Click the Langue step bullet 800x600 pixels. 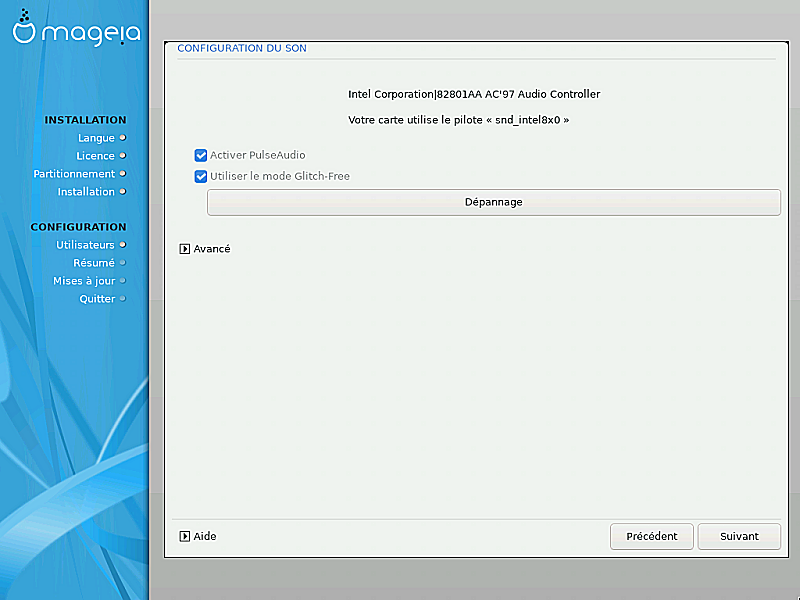tap(123, 138)
